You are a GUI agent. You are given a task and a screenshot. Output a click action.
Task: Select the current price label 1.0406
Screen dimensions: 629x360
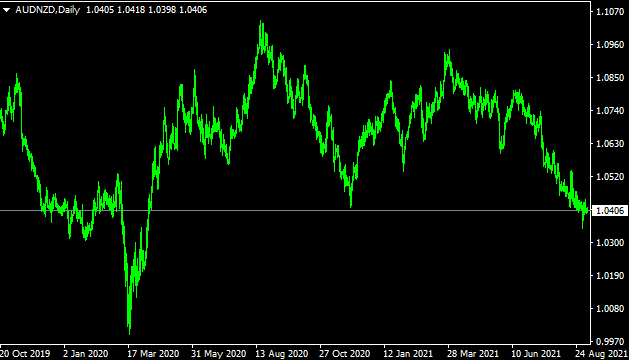click(610, 211)
